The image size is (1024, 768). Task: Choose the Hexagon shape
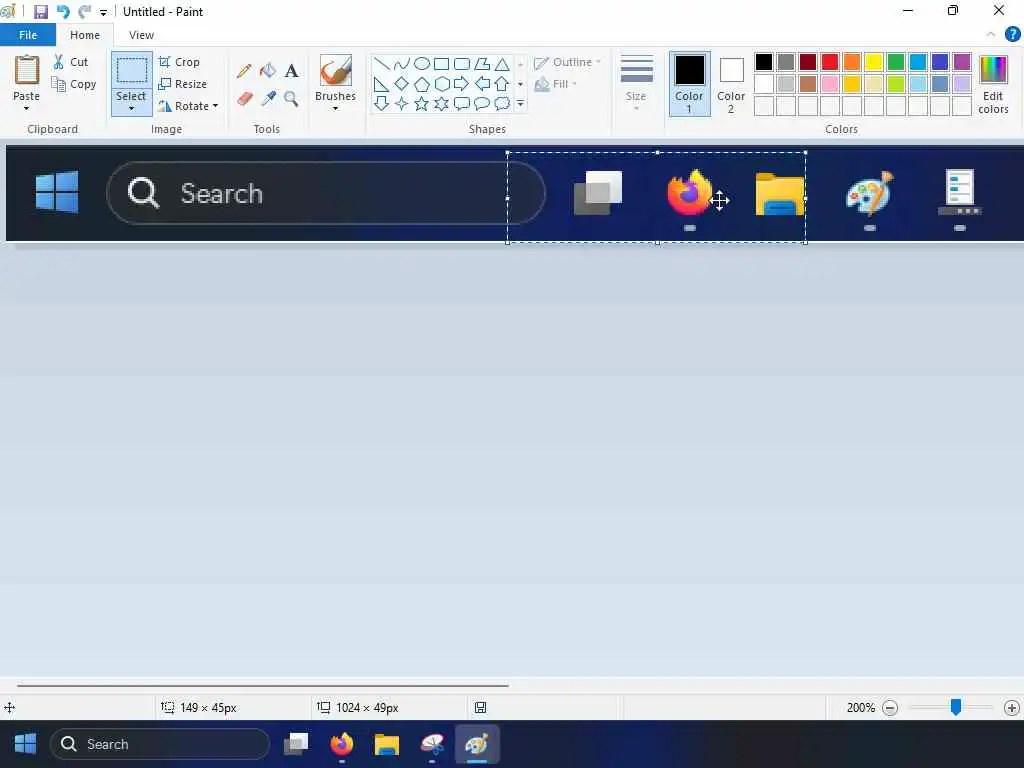click(x=442, y=84)
